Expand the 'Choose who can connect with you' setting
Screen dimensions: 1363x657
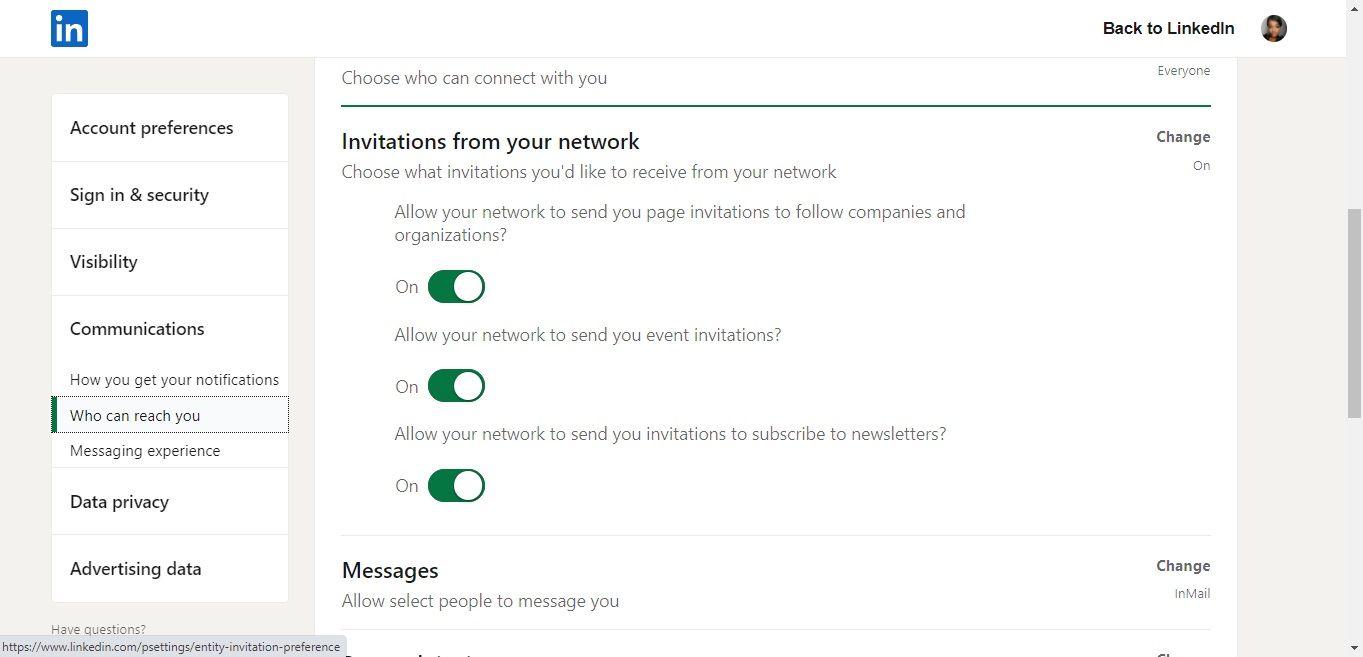pos(475,77)
